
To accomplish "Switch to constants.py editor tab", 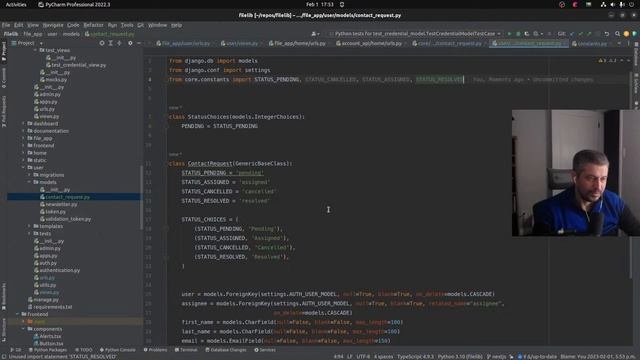I will (x=591, y=43).
